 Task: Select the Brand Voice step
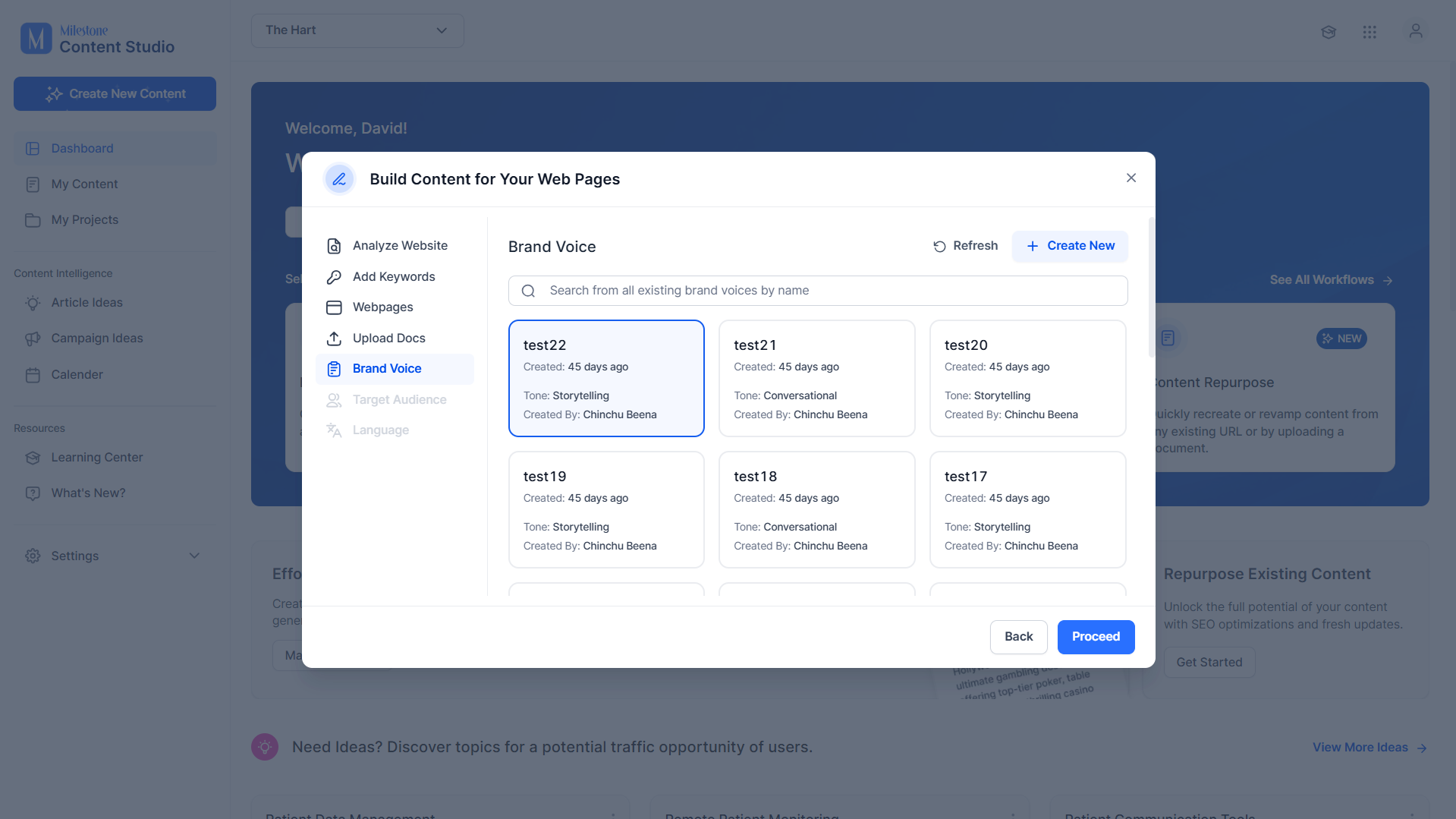coord(395,369)
